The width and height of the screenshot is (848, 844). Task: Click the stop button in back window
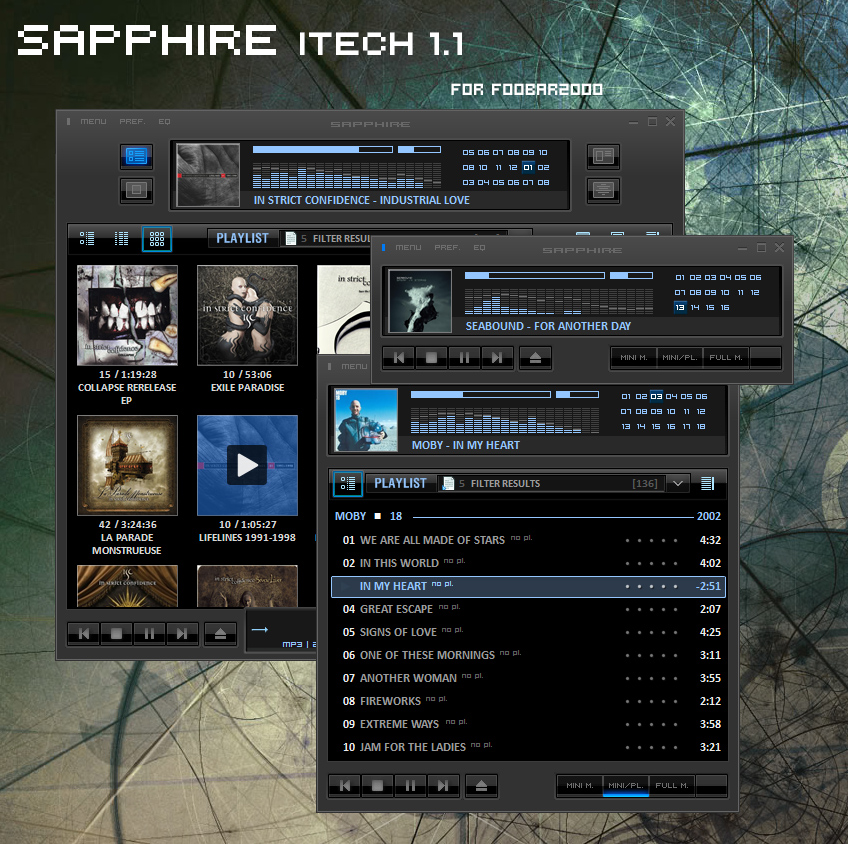(x=116, y=634)
